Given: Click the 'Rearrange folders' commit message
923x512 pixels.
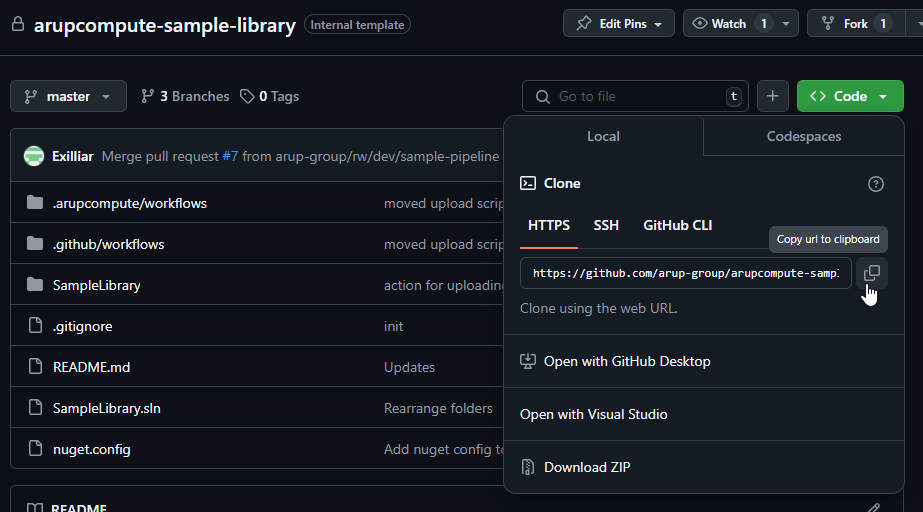Looking at the screenshot, I should (x=438, y=407).
